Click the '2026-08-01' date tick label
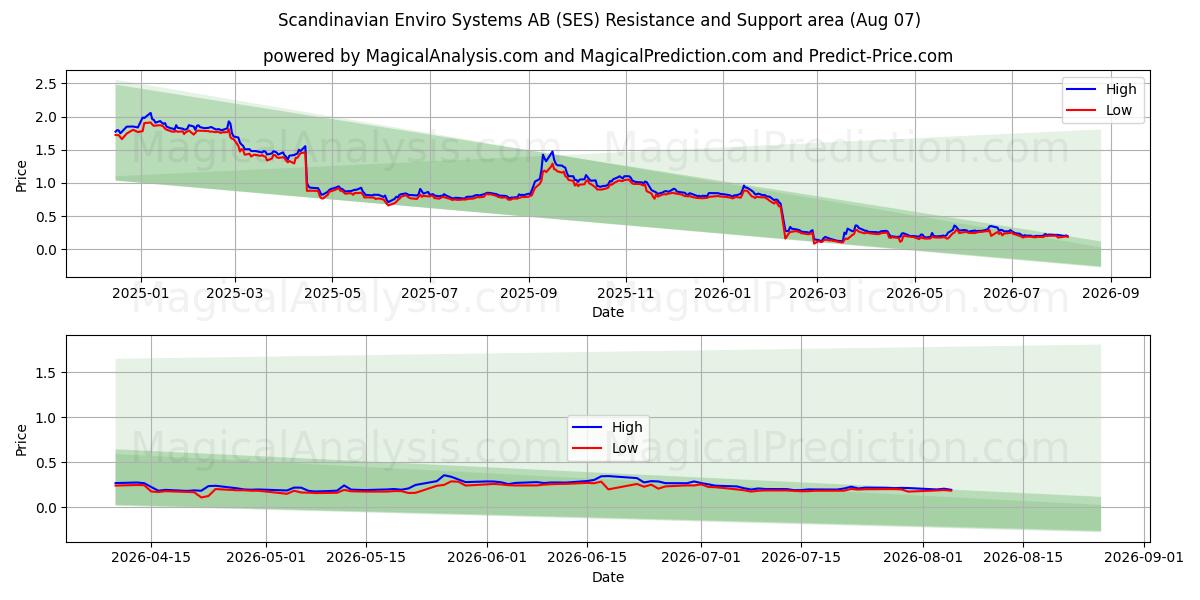The image size is (1200, 600). click(924, 558)
